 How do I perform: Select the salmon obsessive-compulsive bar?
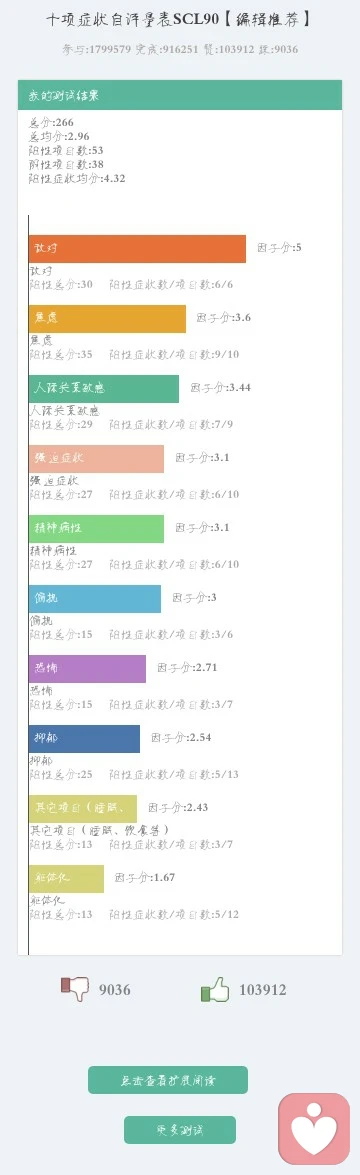pyautogui.click(x=96, y=459)
